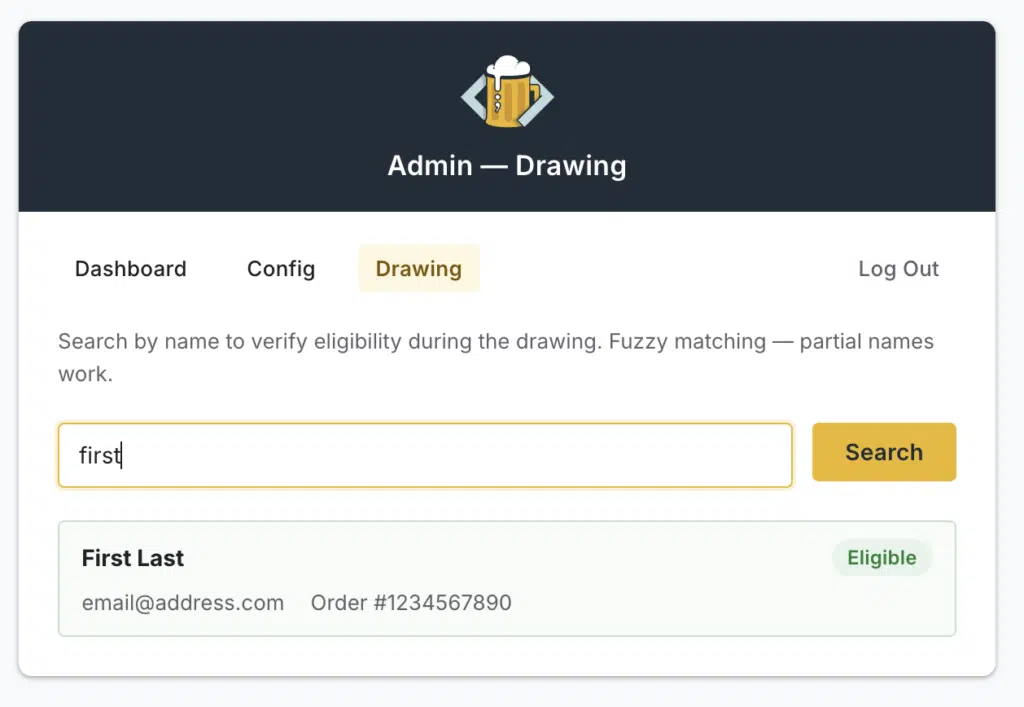The width and height of the screenshot is (1024, 707).
Task: Click the semicolon on the beer mug
Action: [497, 104]
